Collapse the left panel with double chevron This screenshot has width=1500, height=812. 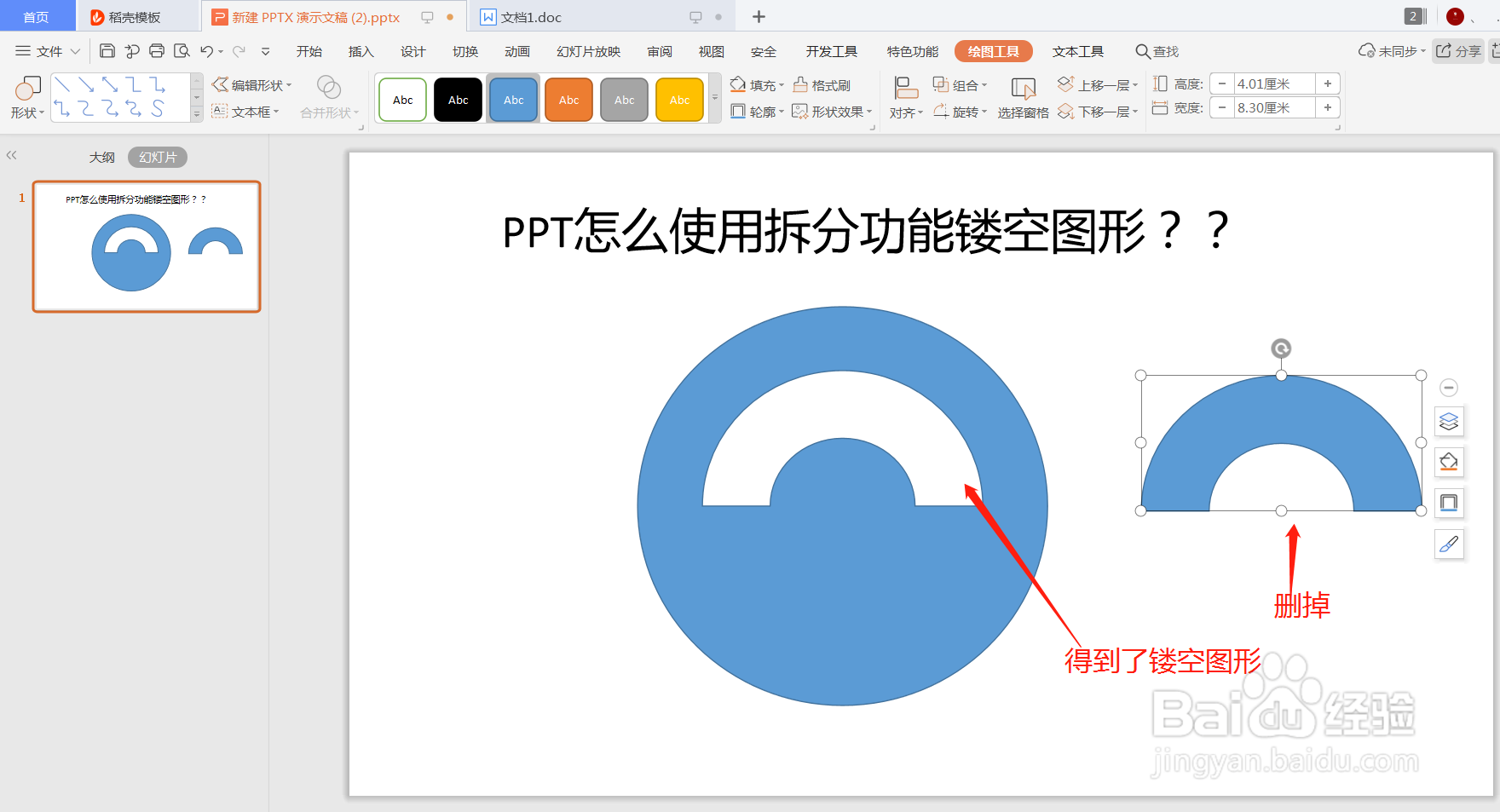[x=12, y=154]
